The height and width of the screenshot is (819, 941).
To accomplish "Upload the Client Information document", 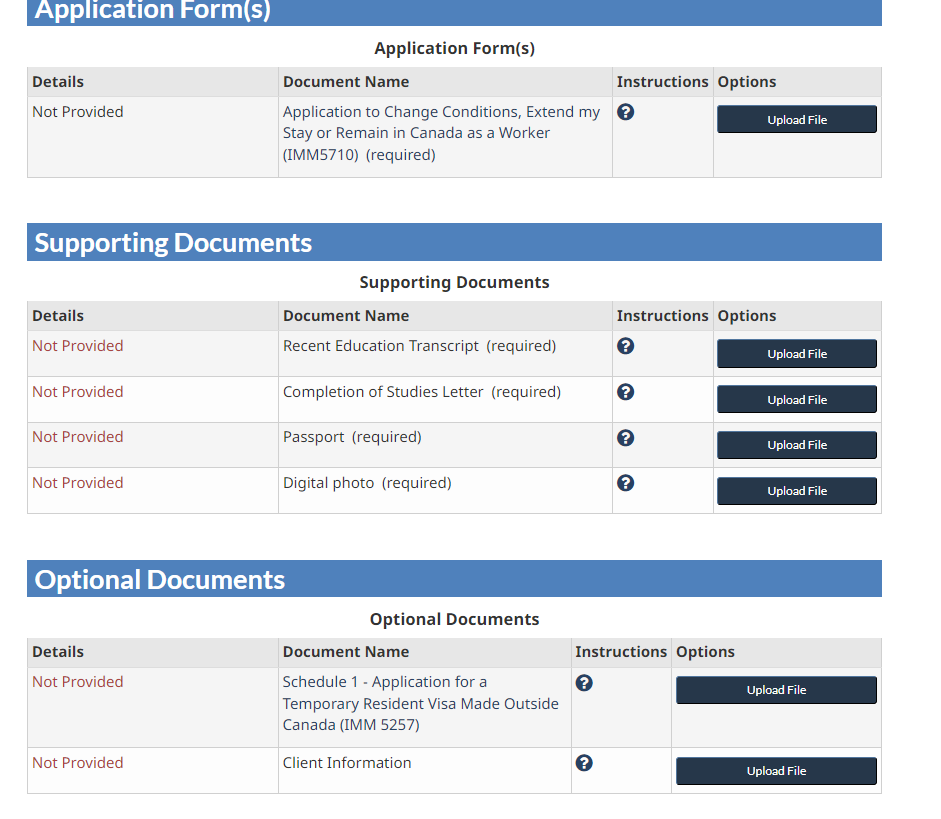I will coord(776,770).
